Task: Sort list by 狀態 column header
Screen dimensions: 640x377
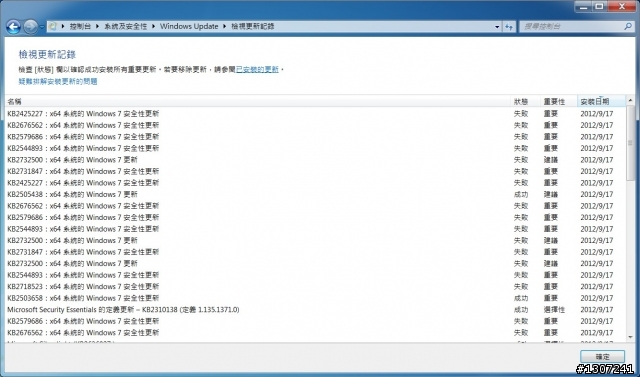Action: 525,102
